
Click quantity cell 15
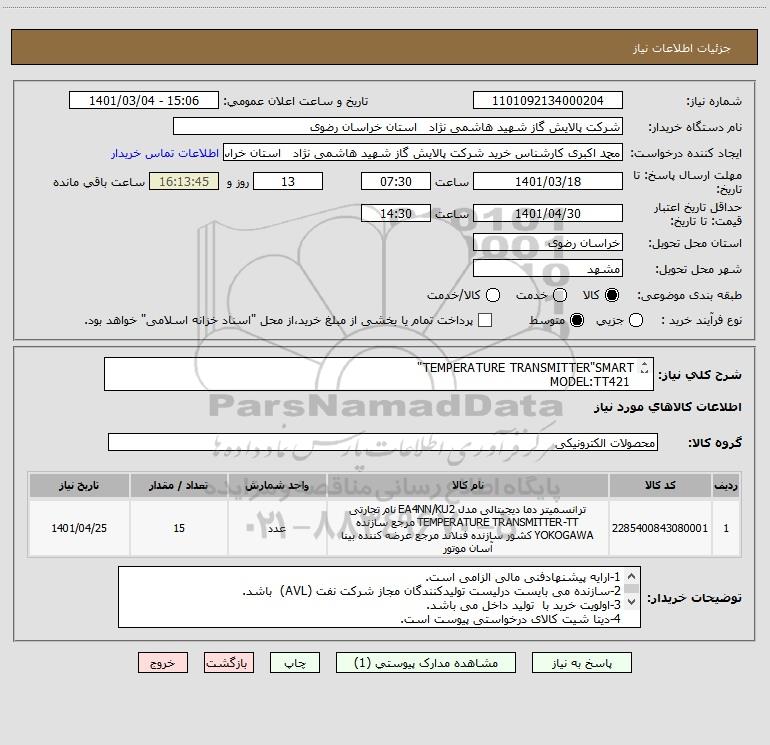tap(179, 528)
